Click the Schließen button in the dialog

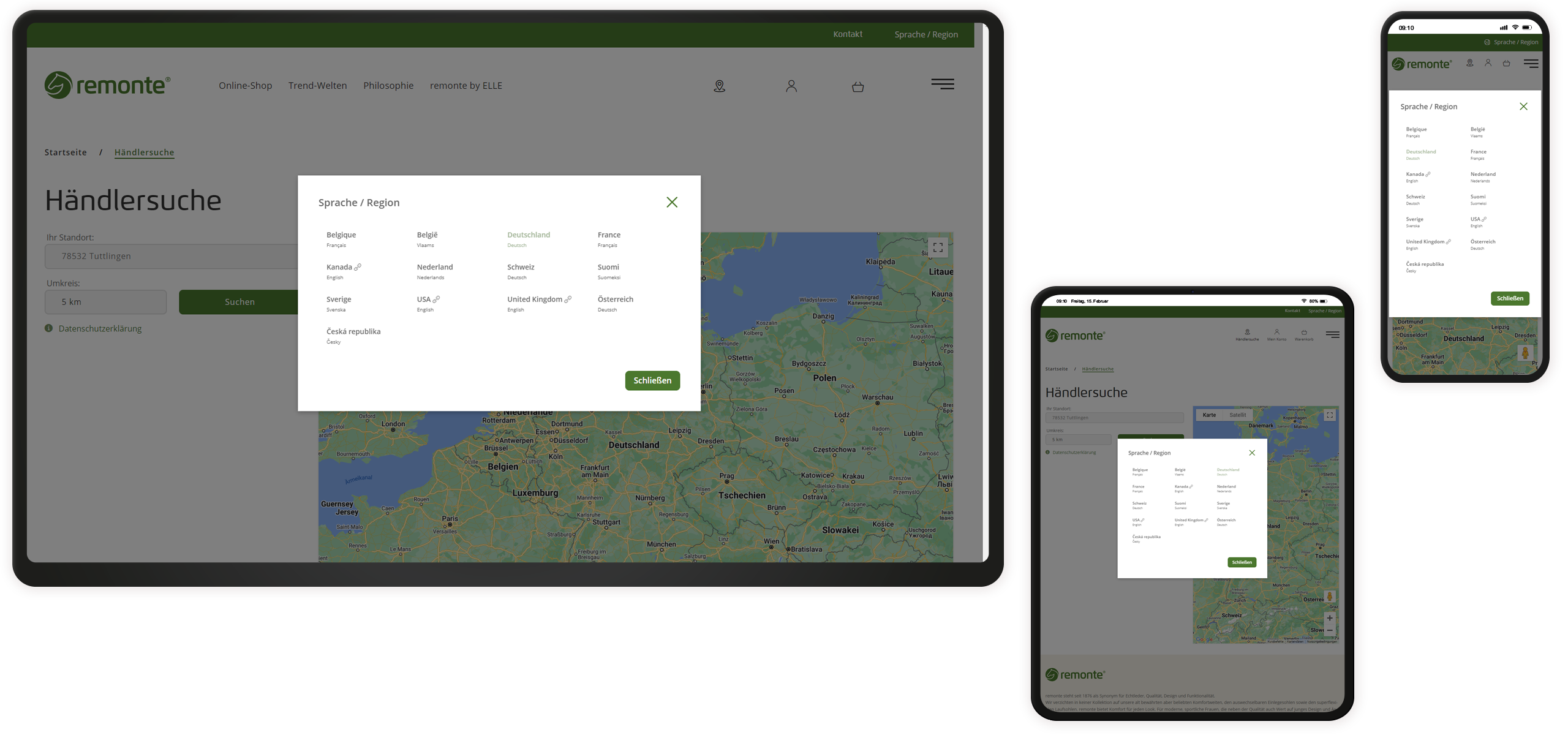click(652, 380)
